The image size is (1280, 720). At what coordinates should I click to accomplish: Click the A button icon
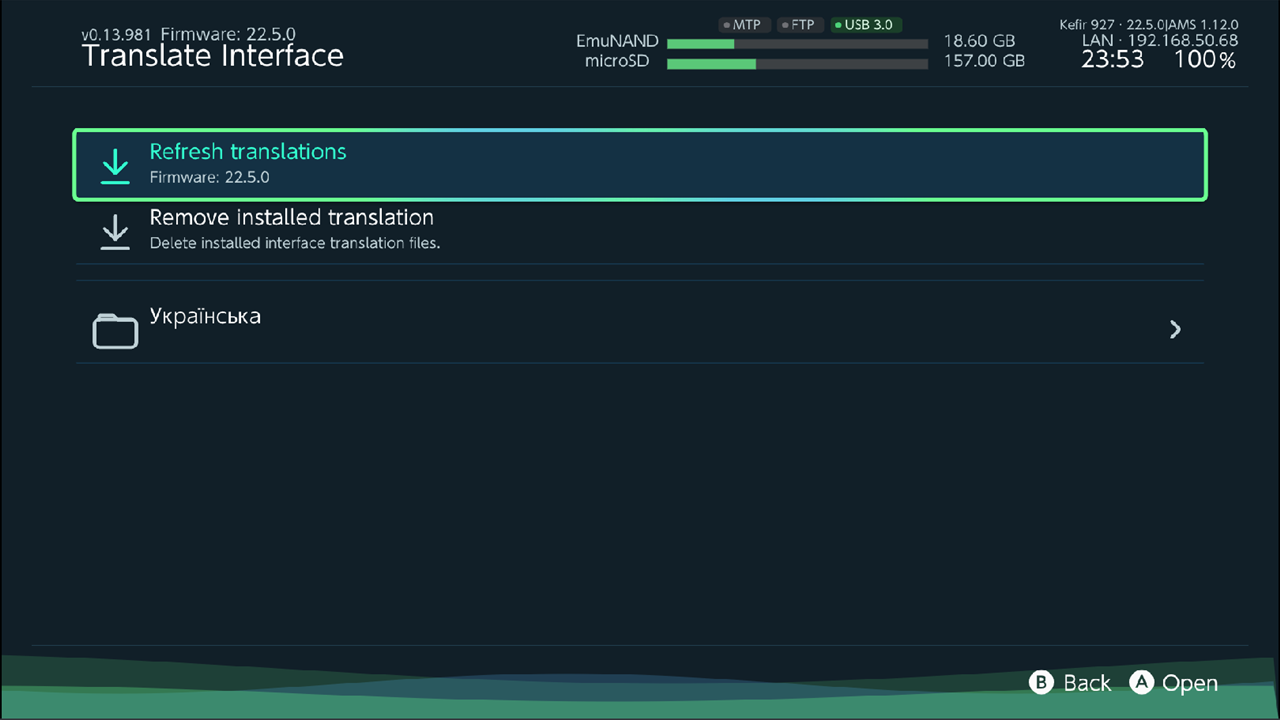(x=1142, y=682)
